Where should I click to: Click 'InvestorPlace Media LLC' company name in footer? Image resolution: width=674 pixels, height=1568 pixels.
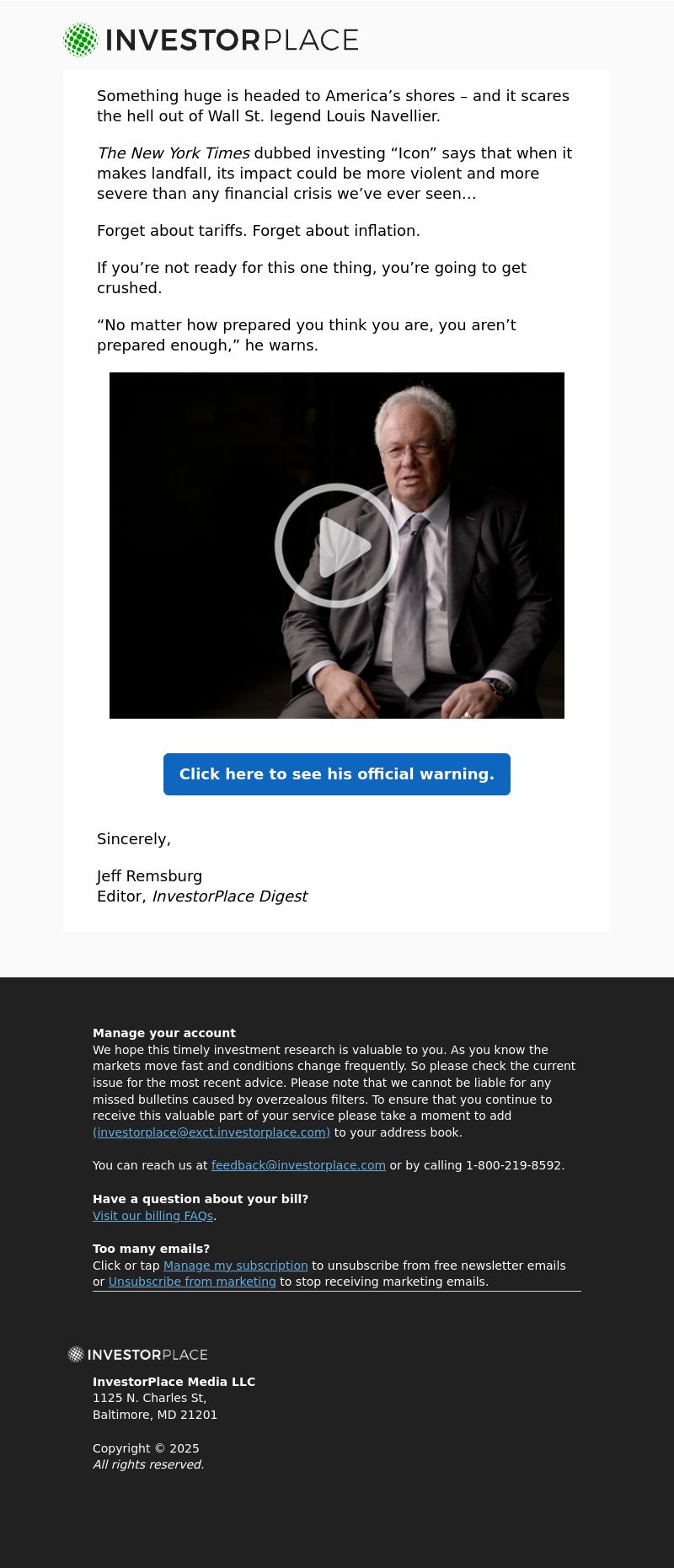pos(174,1382)
